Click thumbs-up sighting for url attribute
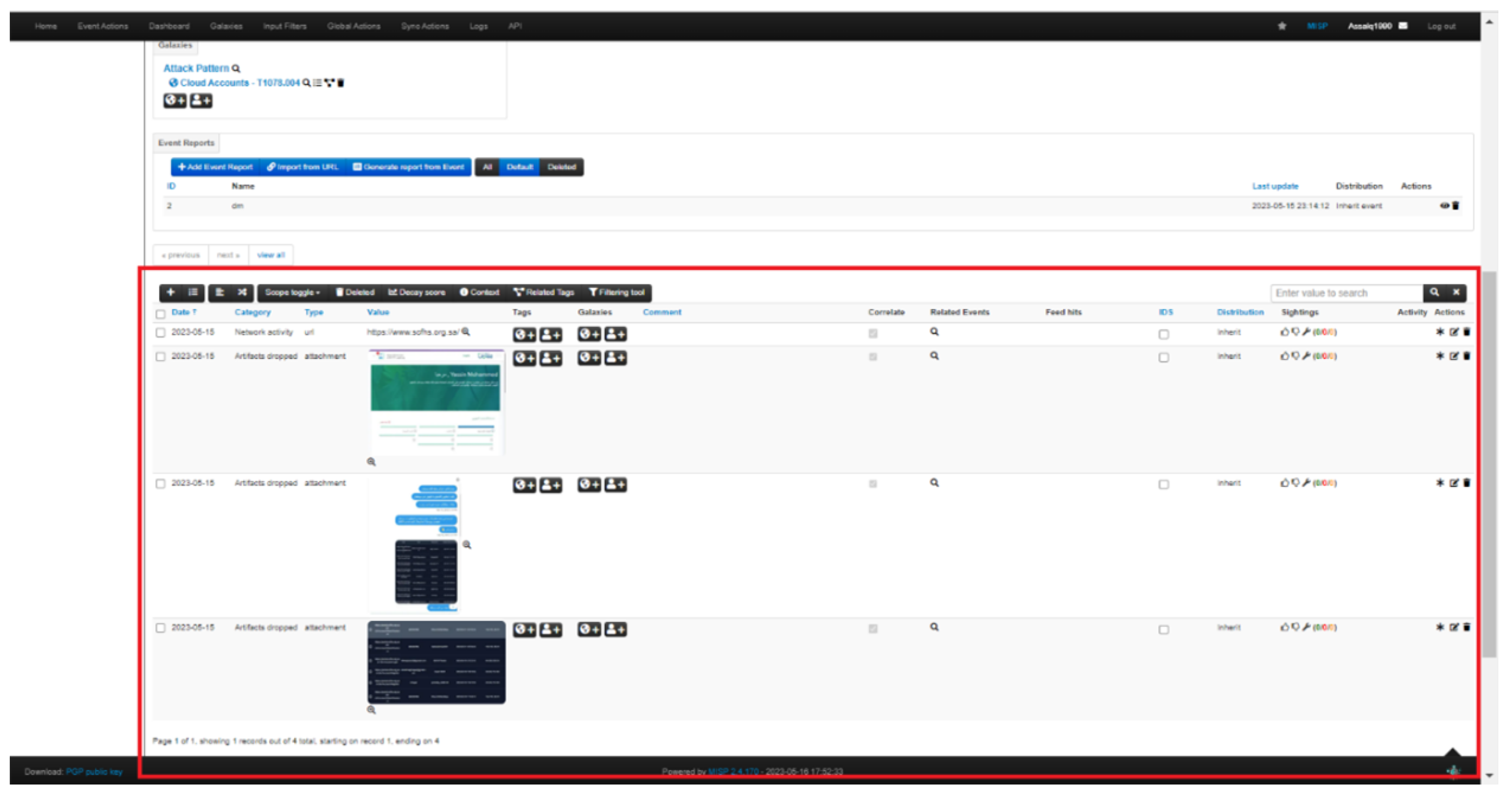 1284,332
